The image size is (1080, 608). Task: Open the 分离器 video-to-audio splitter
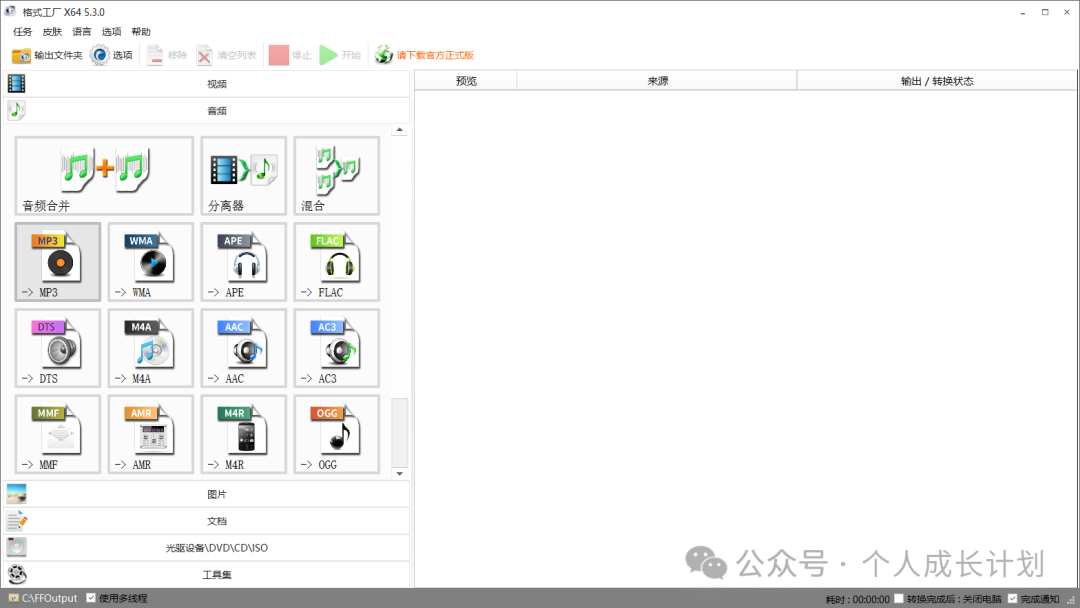[x=244, y=176]
